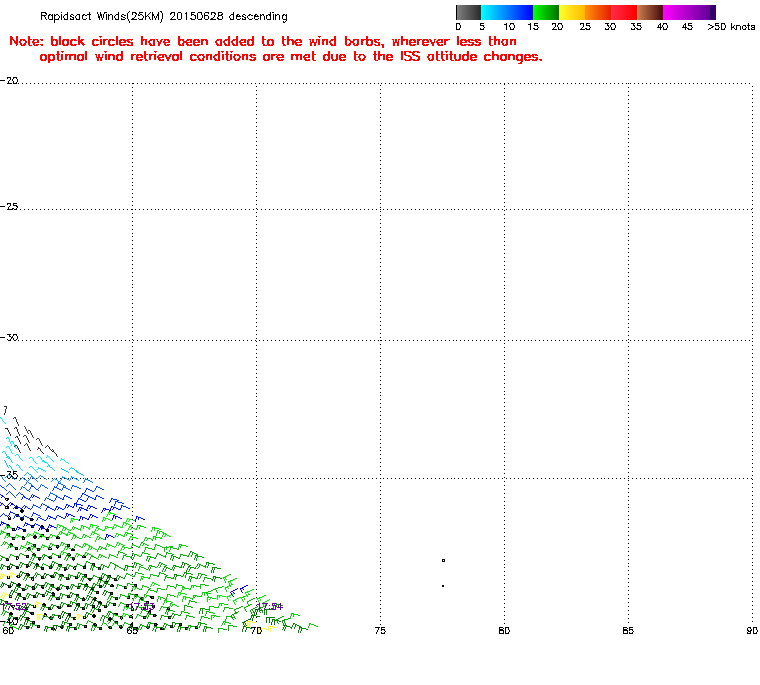Click the color scale label '5'
Image resolution: width=760 pixels, height=685 pixels.
pyautogui.click(x=482, y=27)
